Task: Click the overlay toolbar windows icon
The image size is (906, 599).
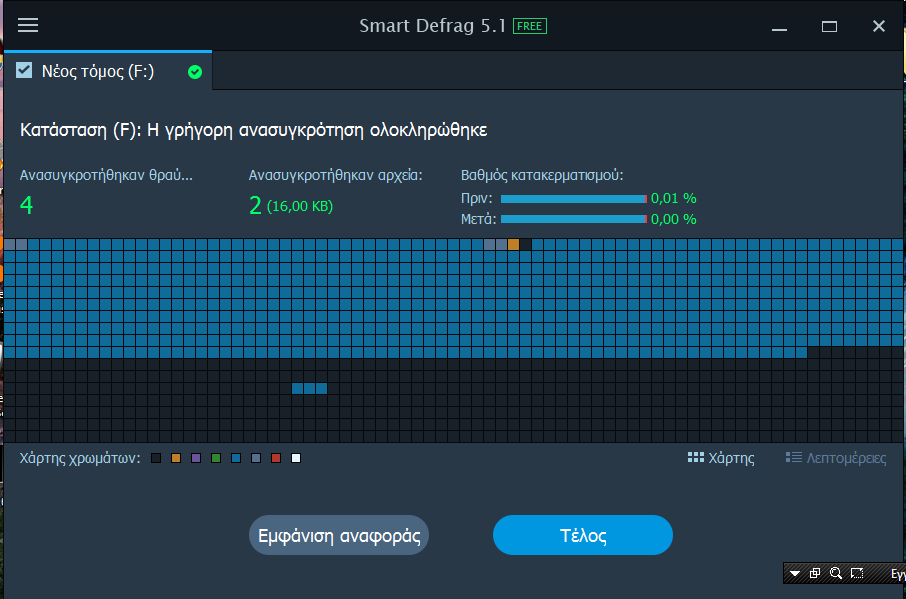Action: [815, 573]
